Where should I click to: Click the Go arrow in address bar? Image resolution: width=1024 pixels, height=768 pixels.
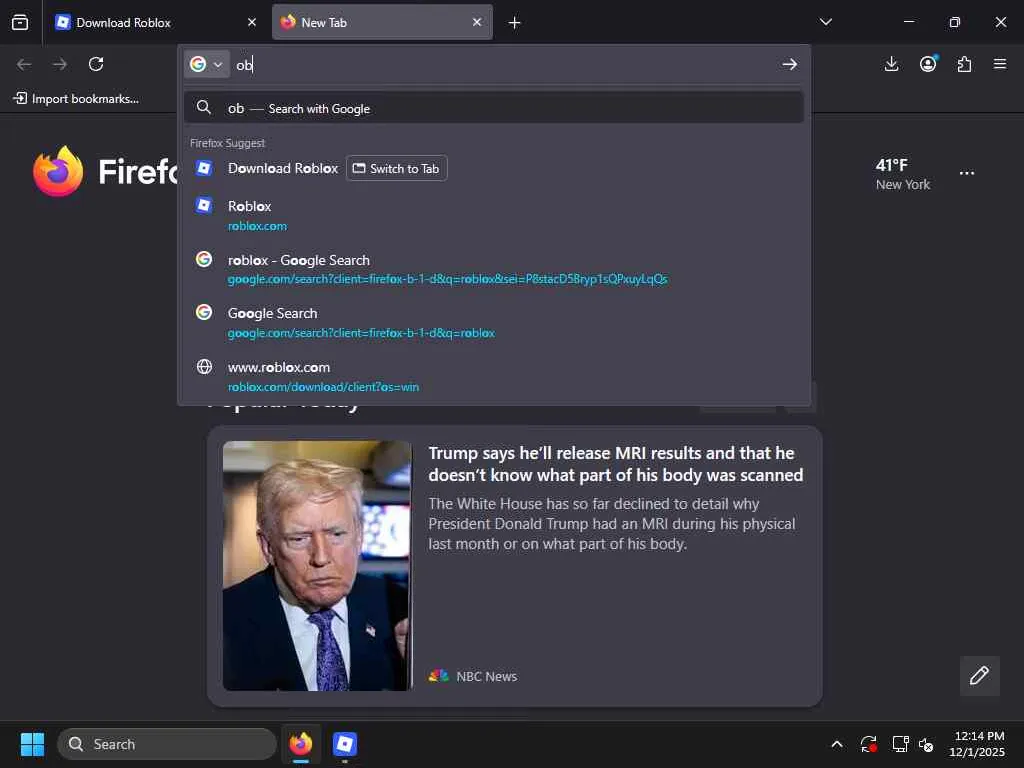790,64
